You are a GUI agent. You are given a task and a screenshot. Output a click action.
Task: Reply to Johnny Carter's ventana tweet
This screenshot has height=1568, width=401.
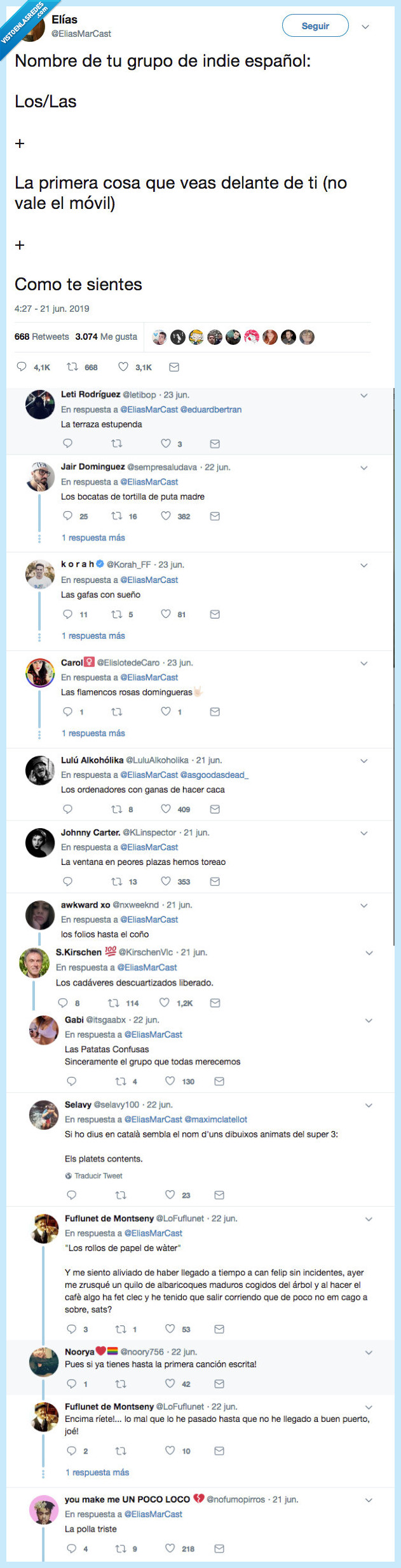click(x=68, y=881)
